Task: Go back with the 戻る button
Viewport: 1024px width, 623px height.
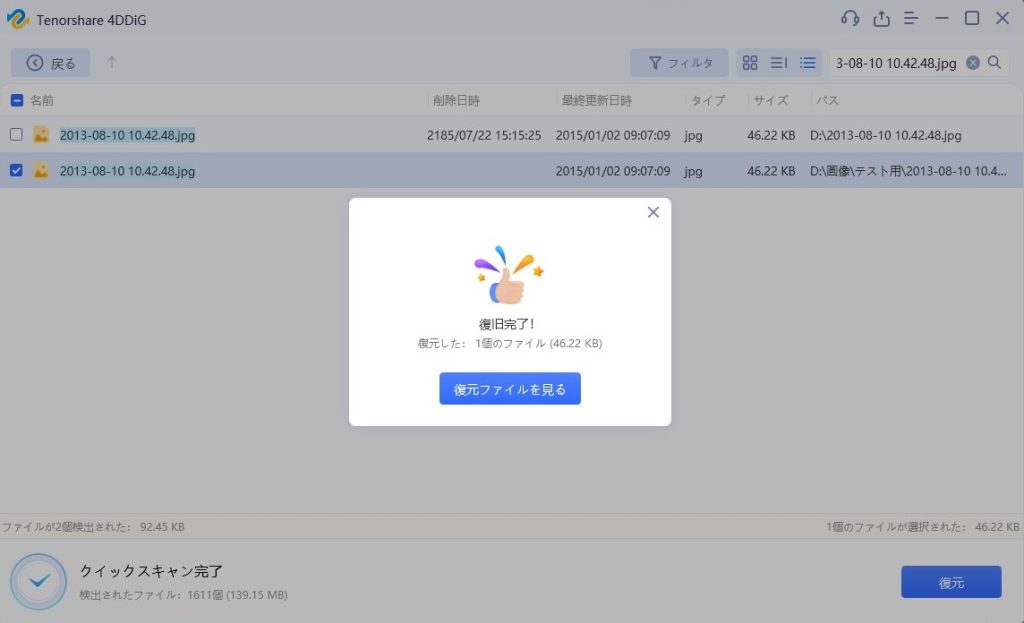Action: tap(51, 63)
